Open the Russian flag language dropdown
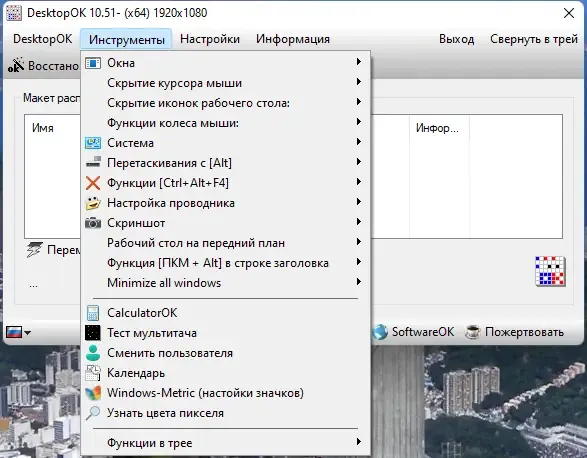The height and width of the screenshot is (458, 587). pos(18,332)
